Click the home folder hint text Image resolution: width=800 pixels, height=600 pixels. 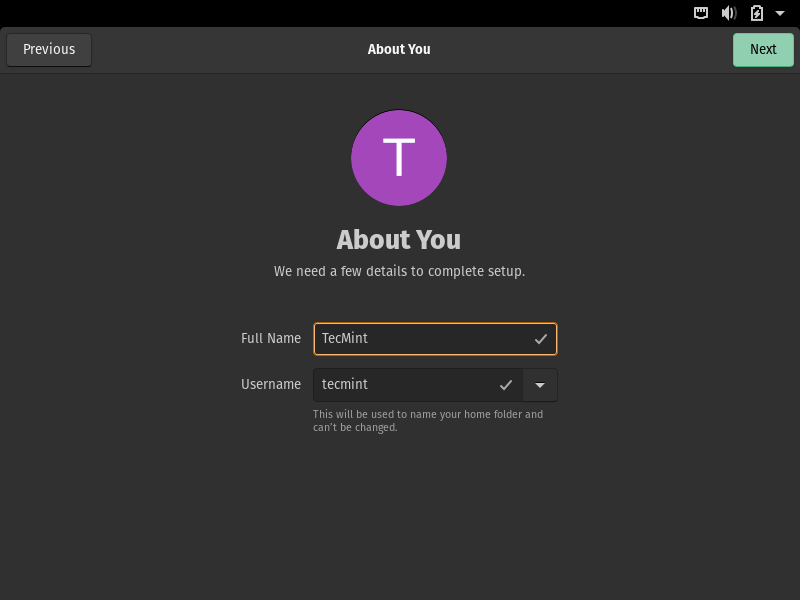(428, 421)
